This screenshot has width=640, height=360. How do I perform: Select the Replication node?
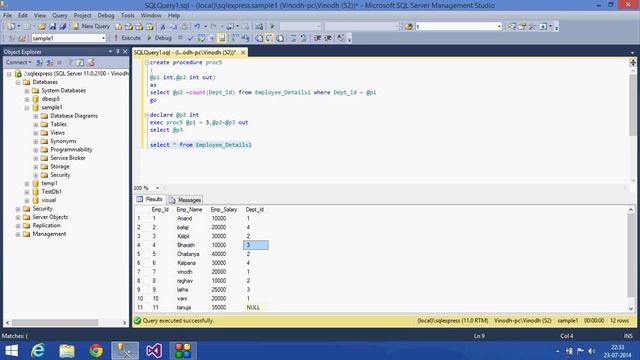pyautogui.click(x=46, y=225)
